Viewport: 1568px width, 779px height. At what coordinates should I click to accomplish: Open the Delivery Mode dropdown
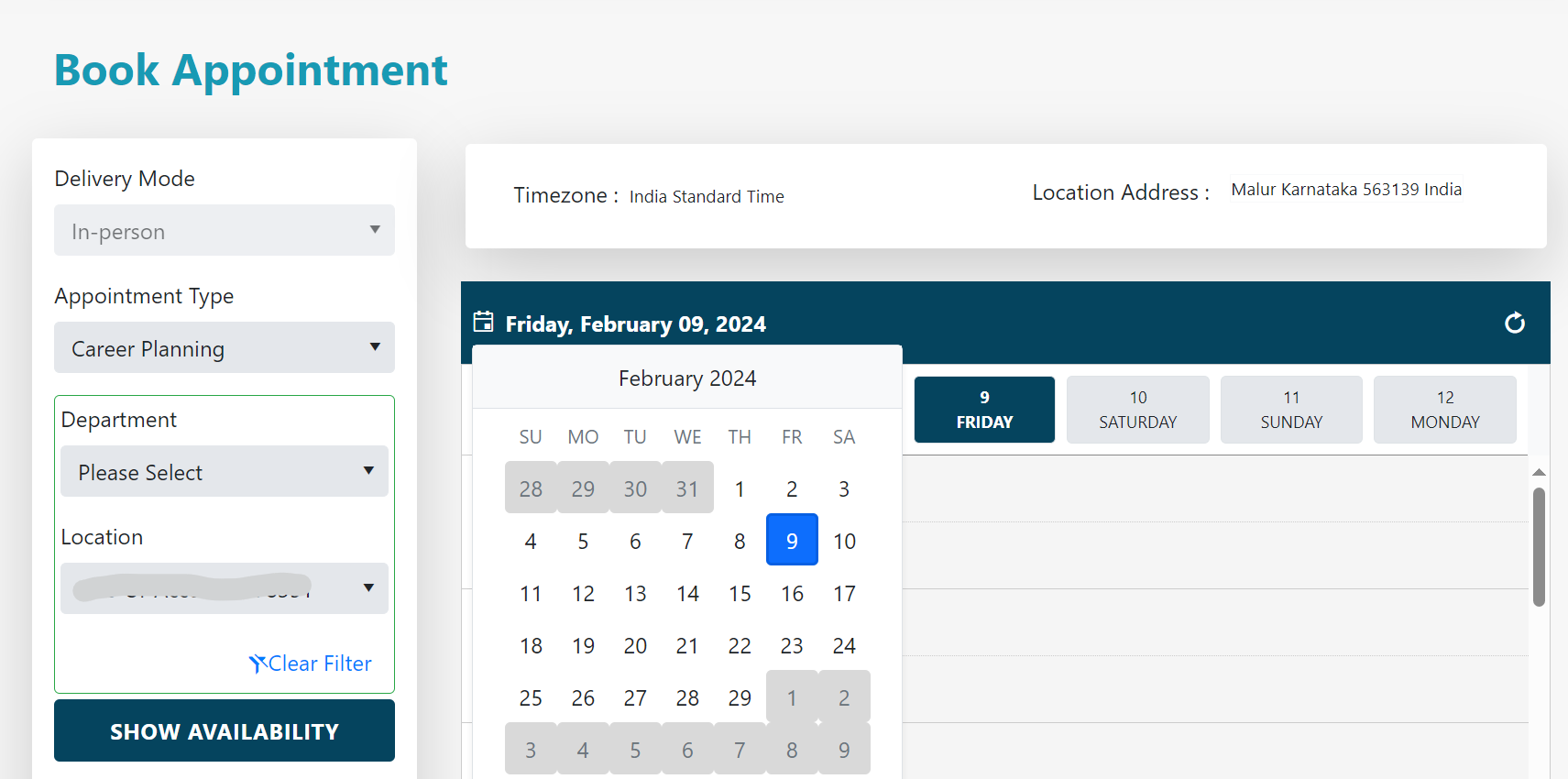(x=225, y=231)
